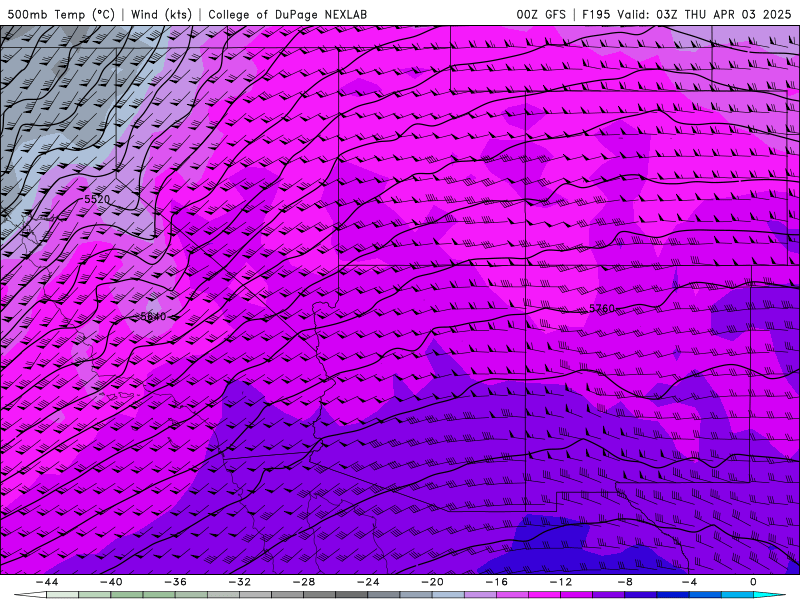Click the 'Wind (kts)' header label

(x=161, y=14)
